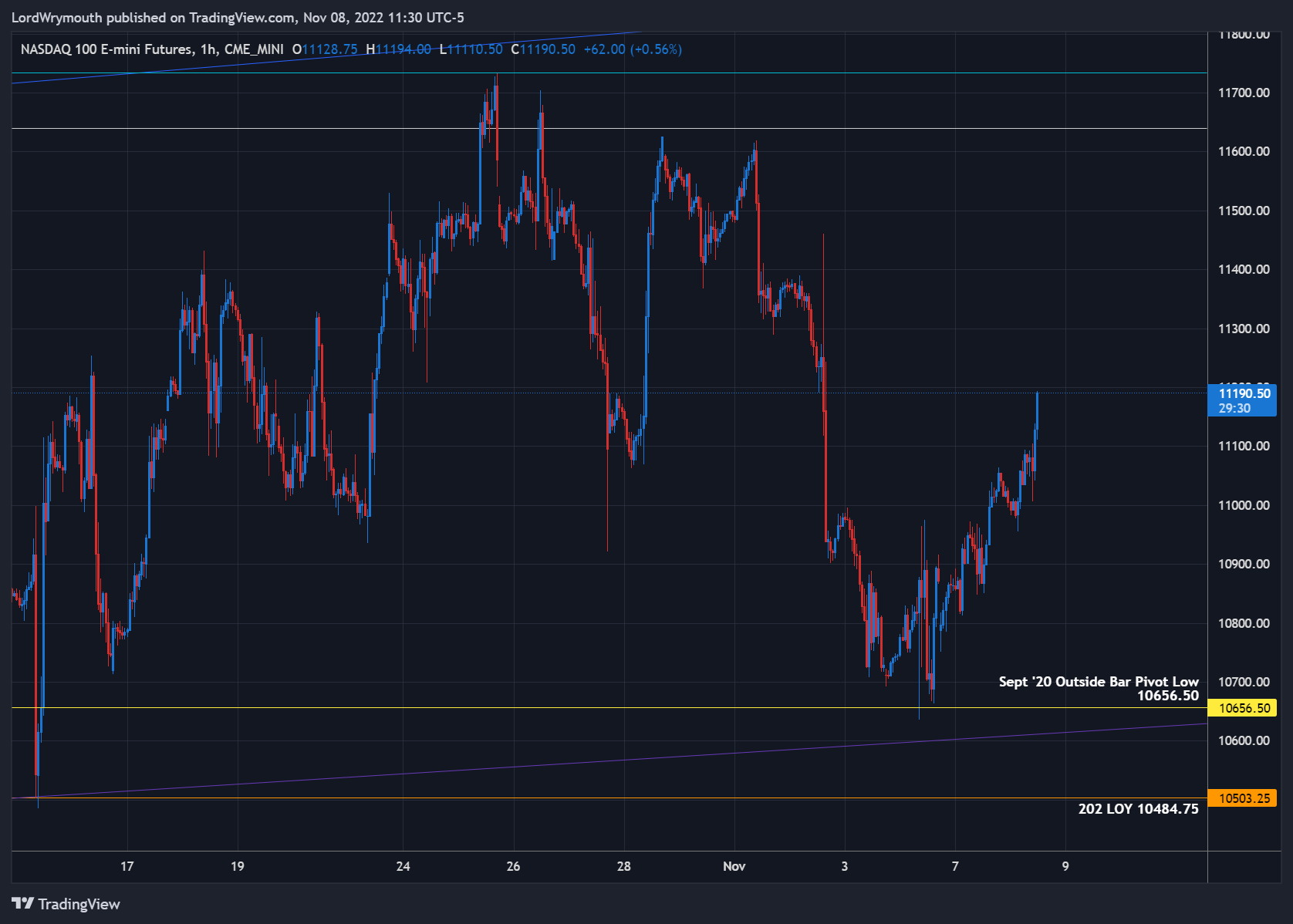1293x924 pixels.
Task: Click the current price label 11190.50
Action: pos(1244,393)
